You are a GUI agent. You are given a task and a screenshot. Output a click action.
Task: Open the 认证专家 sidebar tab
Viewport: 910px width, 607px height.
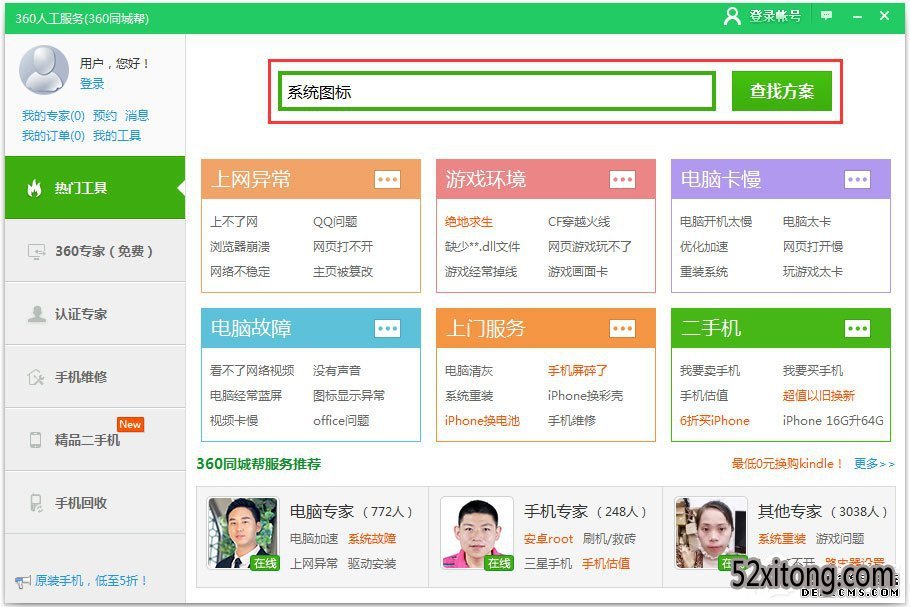(95, 314)
